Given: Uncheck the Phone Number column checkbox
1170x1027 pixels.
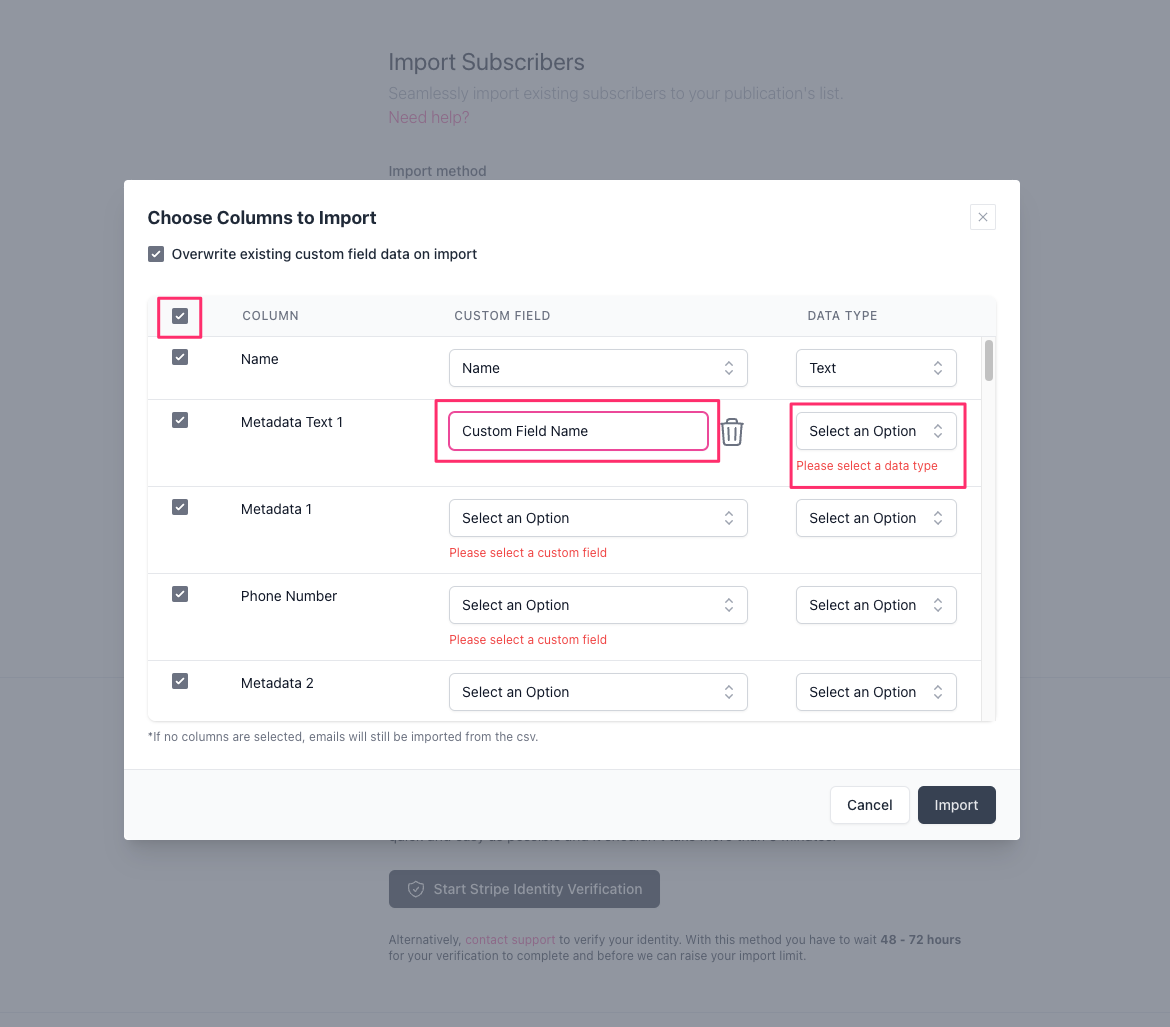Looking at the screenshot, I should point(180,594).
